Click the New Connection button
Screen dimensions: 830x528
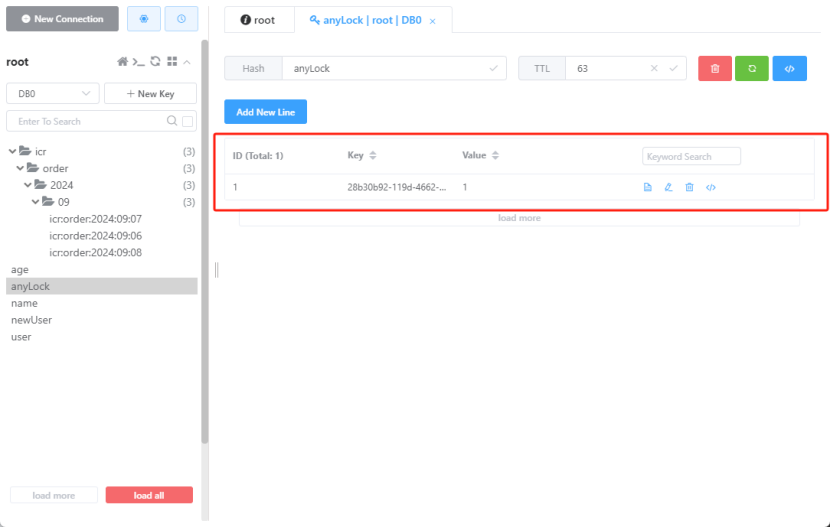62,19
